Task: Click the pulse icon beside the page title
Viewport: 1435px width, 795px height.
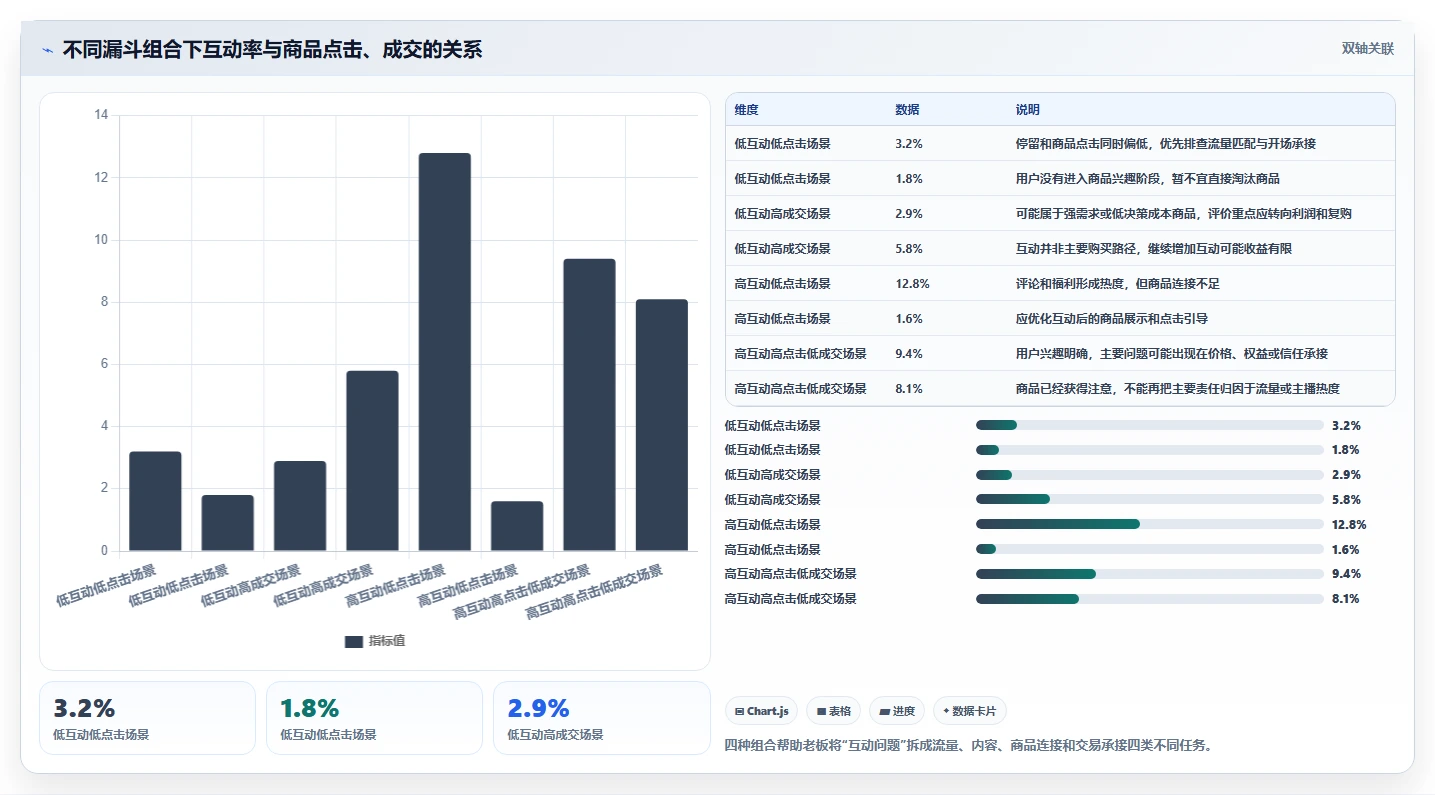Action: point(47,50)
